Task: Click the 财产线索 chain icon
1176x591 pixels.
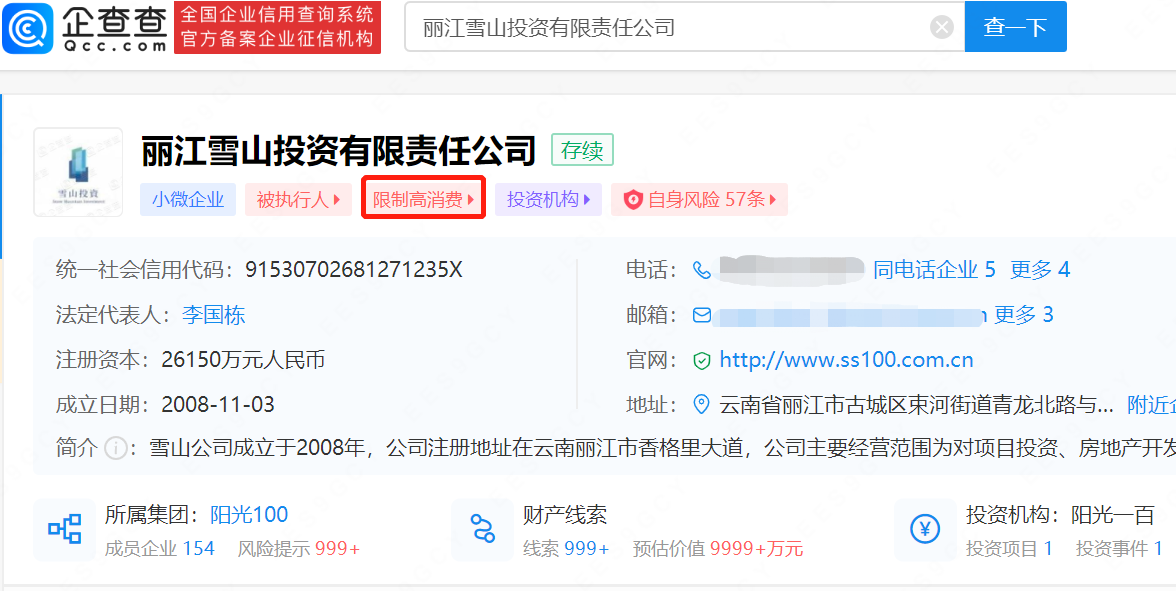Action: 482,530
